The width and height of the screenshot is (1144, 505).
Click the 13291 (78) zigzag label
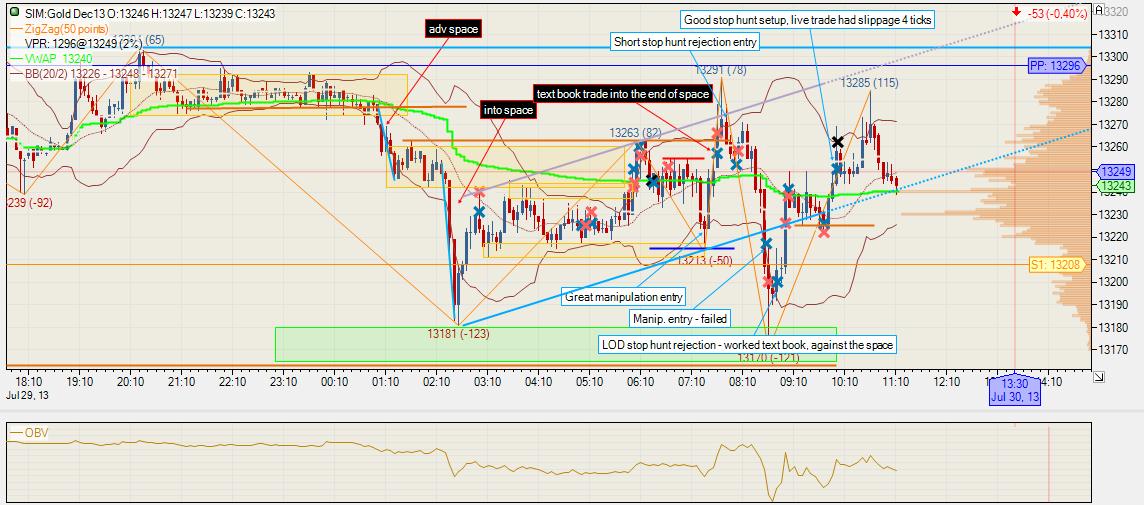pos(720,70)
